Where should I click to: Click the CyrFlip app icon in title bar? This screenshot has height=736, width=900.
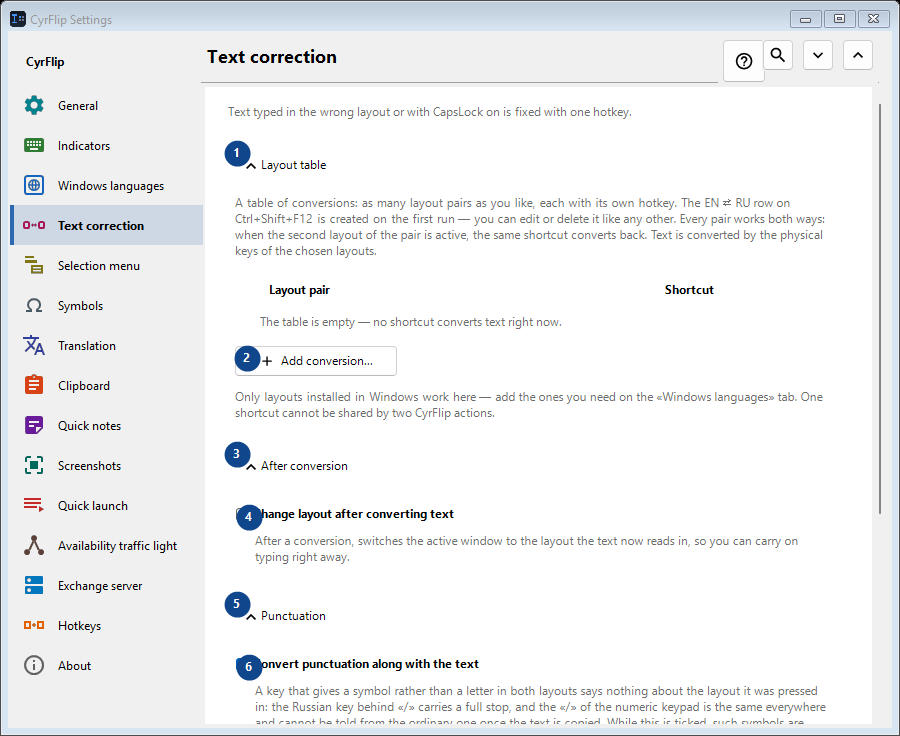[18, 19]
